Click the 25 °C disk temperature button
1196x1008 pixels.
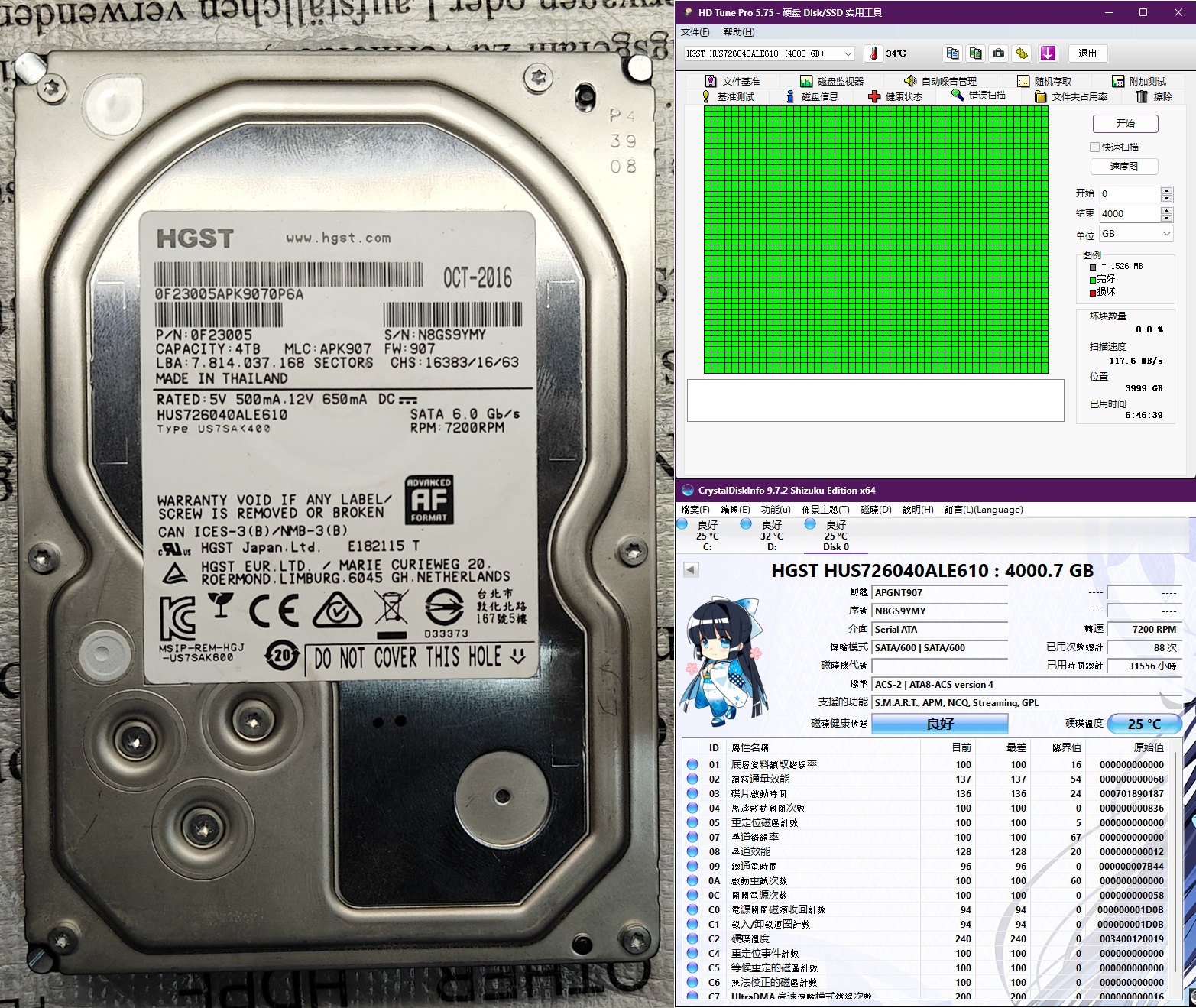click(x=1144, y=724)
